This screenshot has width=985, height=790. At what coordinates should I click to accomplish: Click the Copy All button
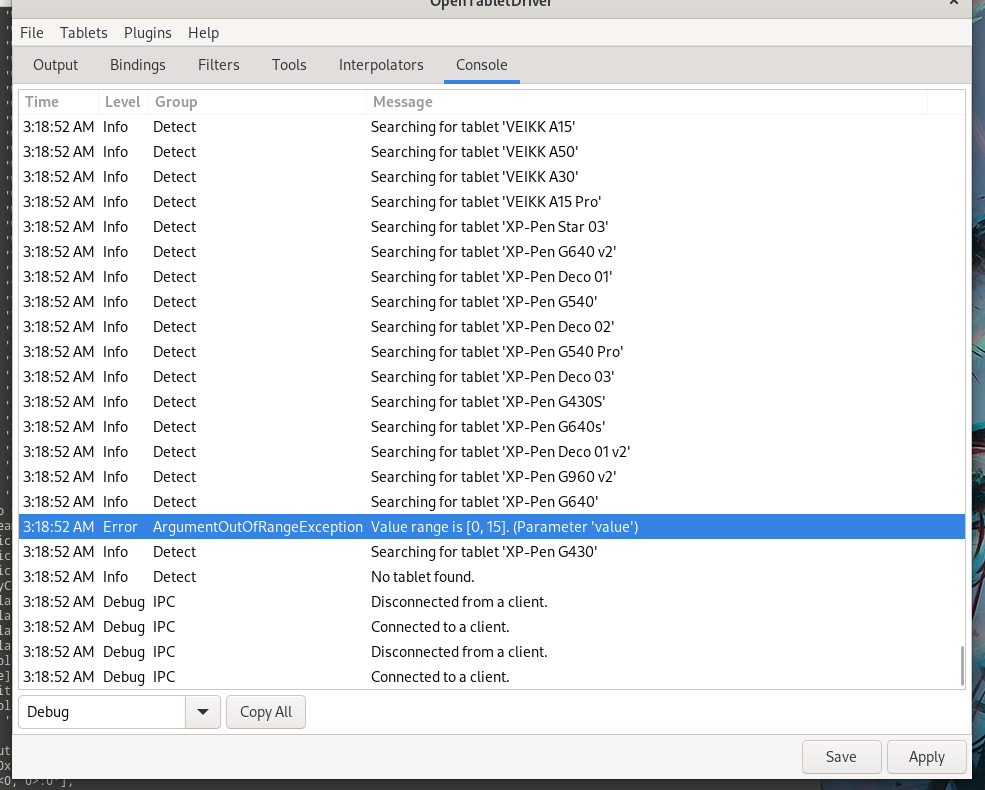(x=265, y=711)
